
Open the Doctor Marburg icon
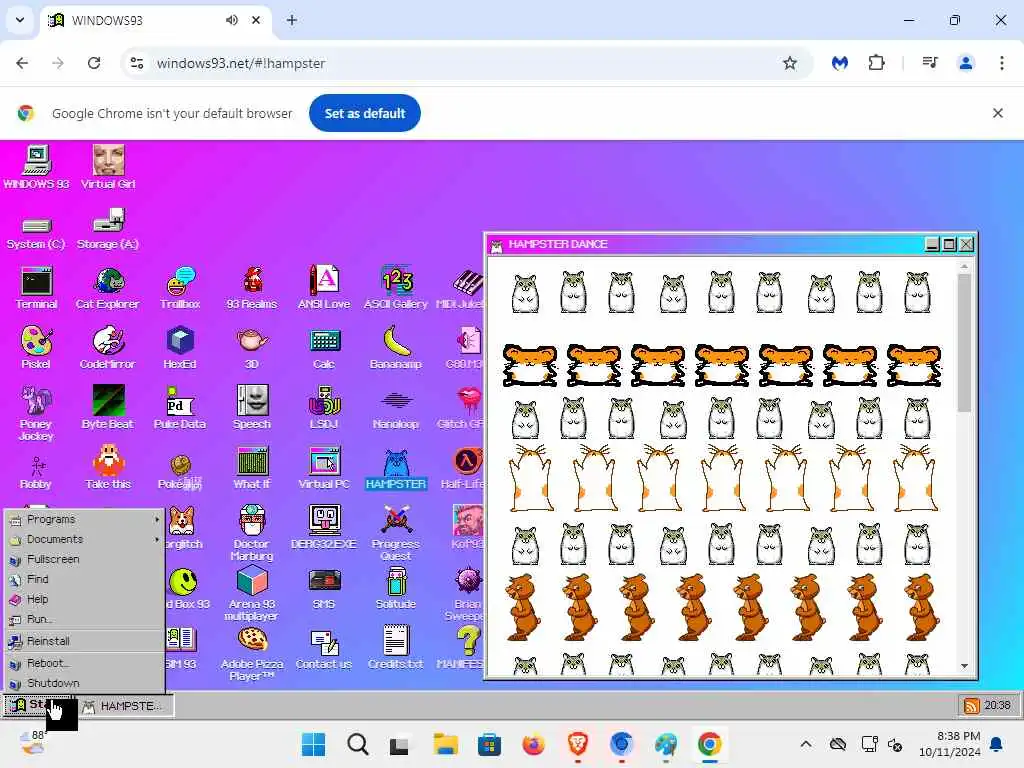pyautogui.click(x=252, y=533)
